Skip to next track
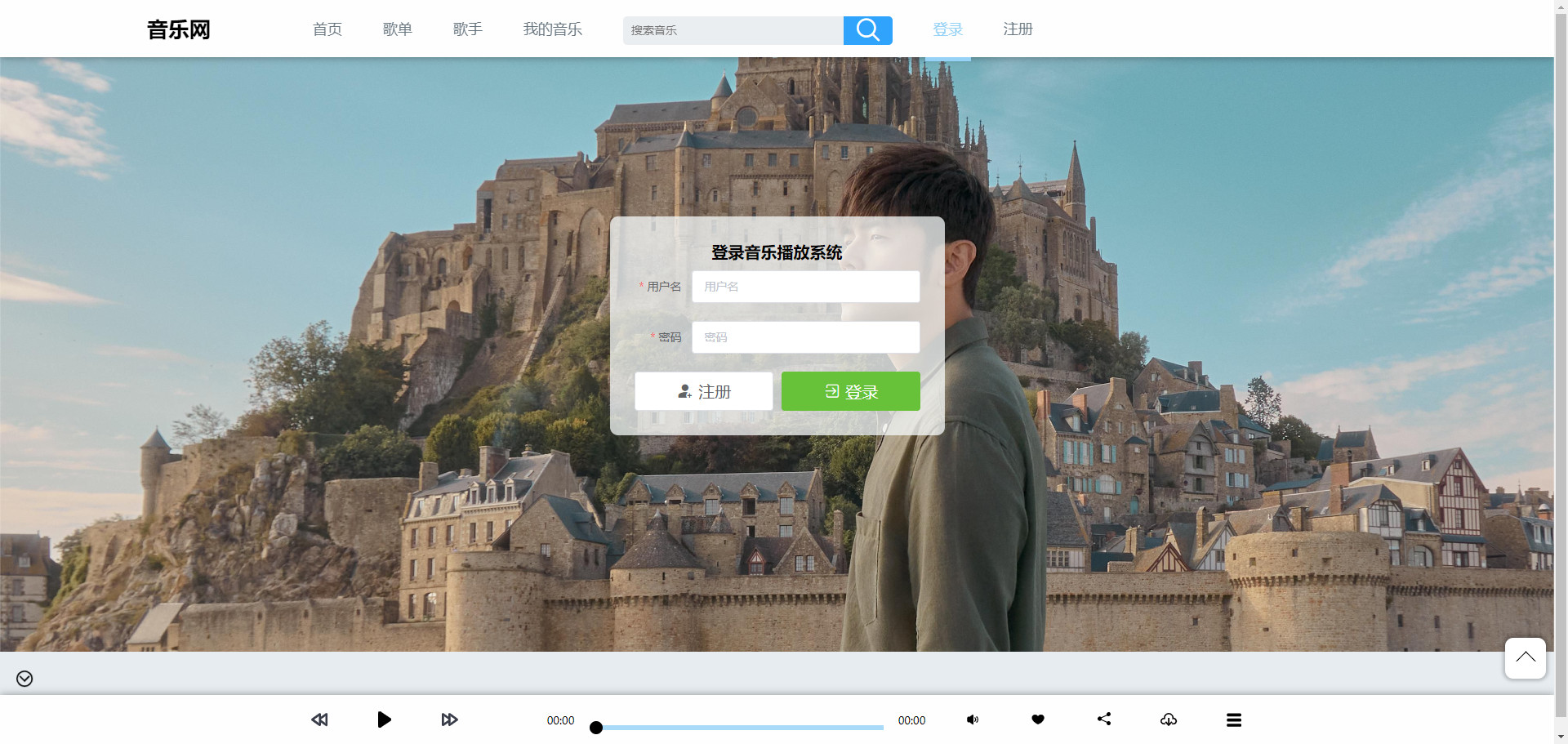Viewport: 1568px width, 744px height. (449, 719)
